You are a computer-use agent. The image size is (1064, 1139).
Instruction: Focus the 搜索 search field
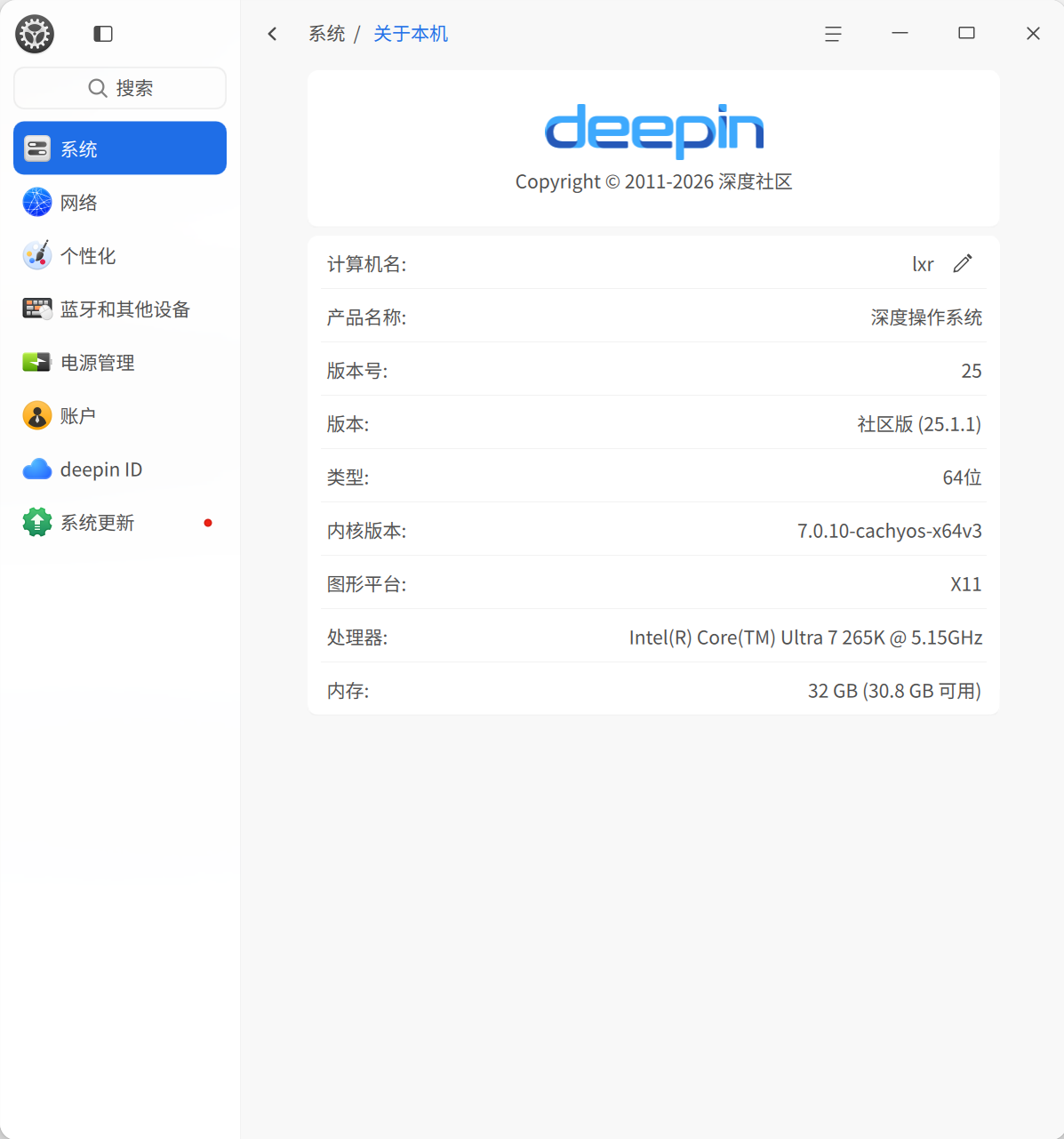(120, 88)
